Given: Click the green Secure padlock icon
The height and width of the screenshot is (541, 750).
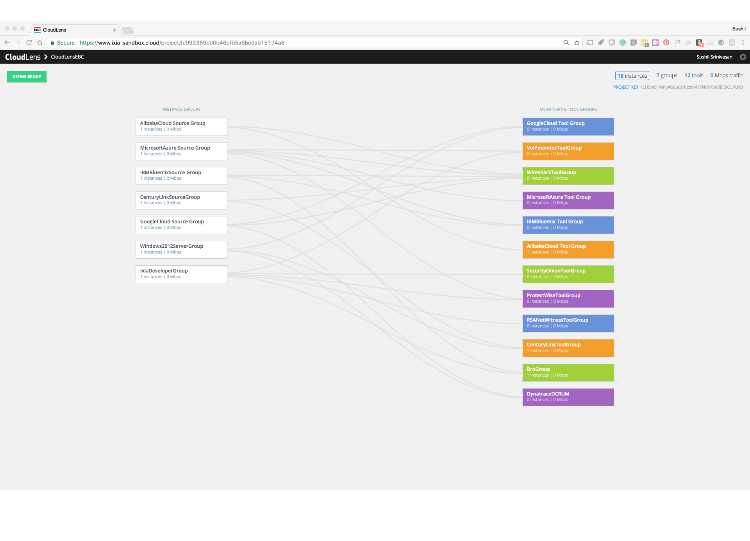Looking at the screenshot, I should [x=53, y=43].
